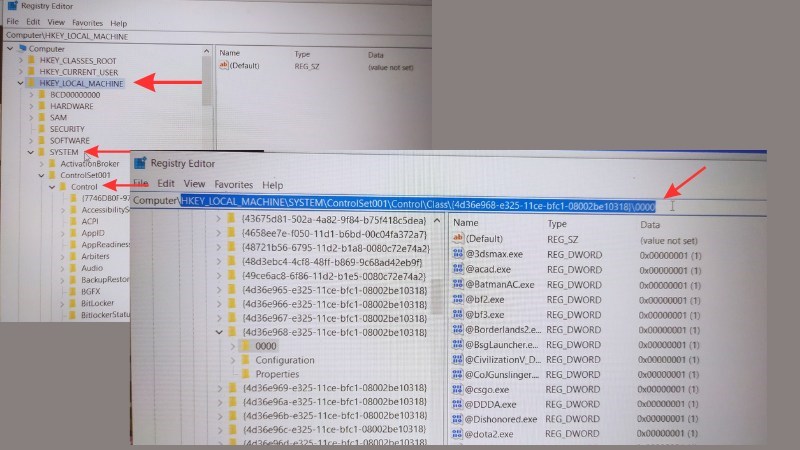Viewport: 800px width, 450px height.
Task: Select {4d36e969-e325-11ce-bfc1-08002be10318} key
Action: (335, 388)
